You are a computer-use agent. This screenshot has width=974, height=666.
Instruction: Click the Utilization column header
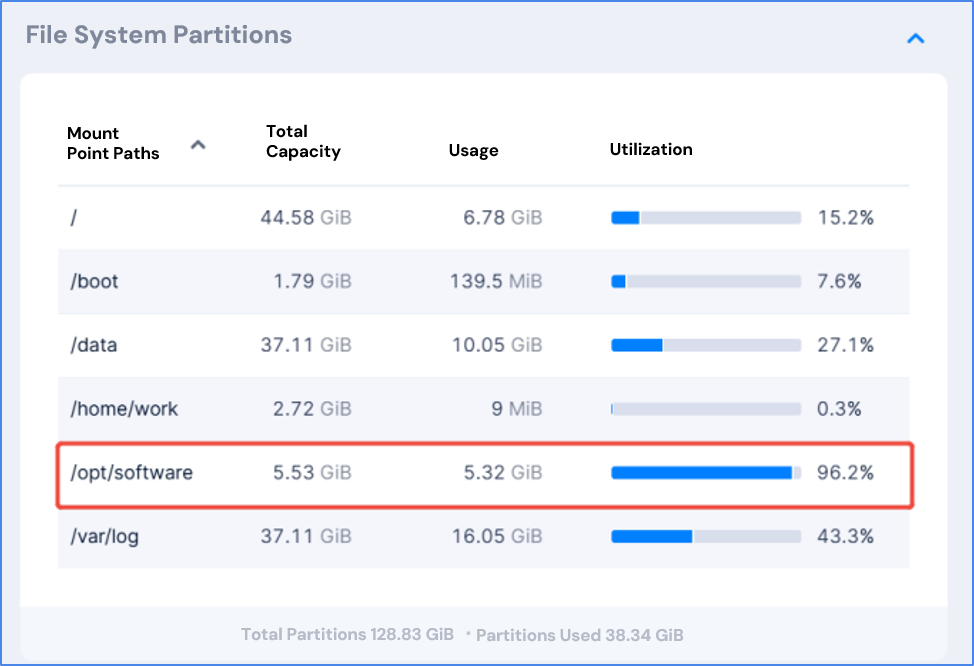[x=651, y=149]
